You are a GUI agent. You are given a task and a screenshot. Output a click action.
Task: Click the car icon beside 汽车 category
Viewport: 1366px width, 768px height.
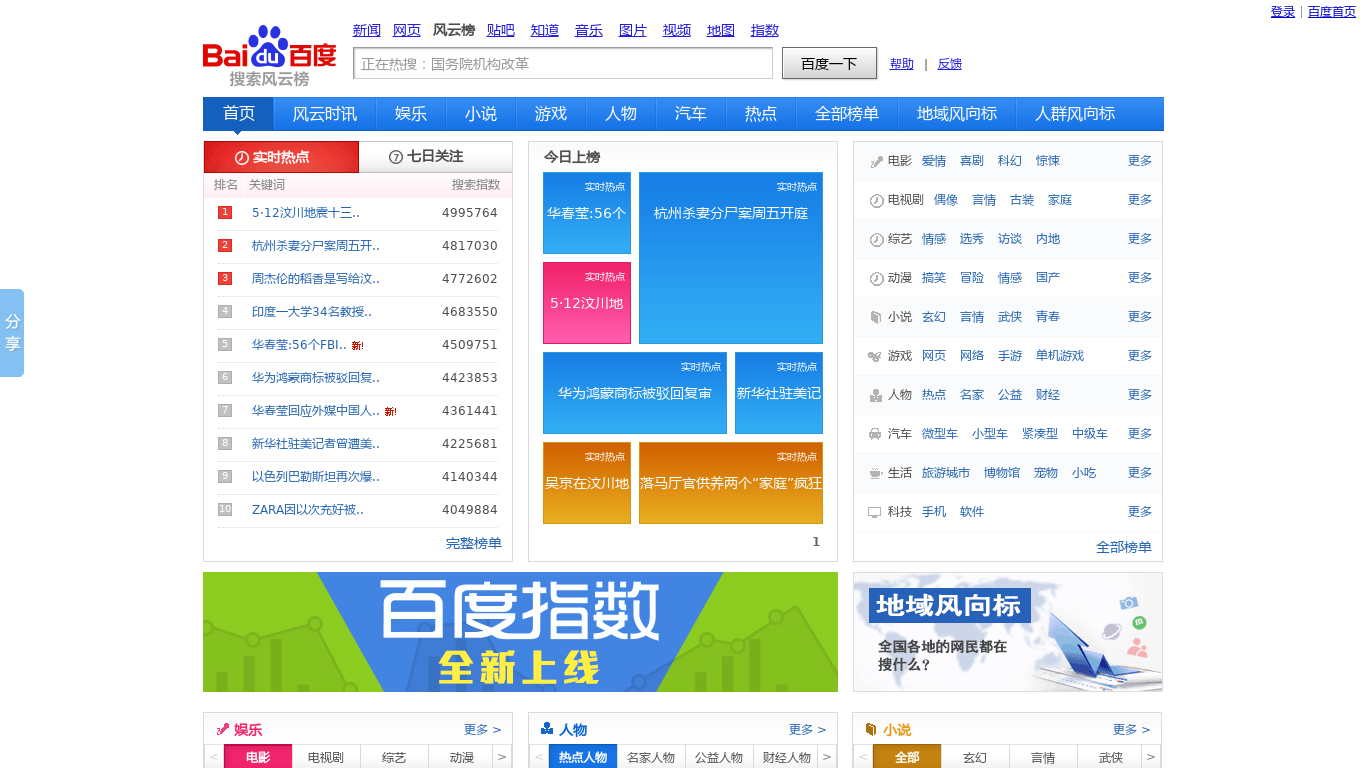876,434
